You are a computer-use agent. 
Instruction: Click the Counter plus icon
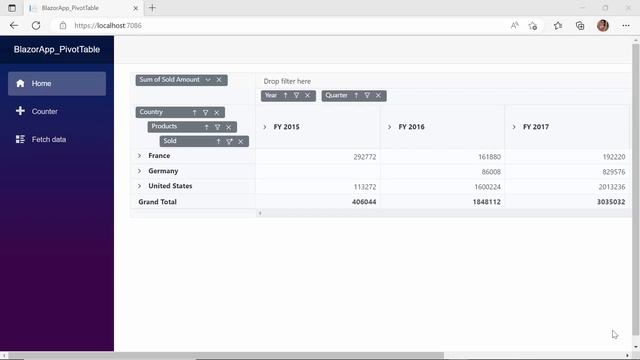pyautogui.click(x=20, y=111)
